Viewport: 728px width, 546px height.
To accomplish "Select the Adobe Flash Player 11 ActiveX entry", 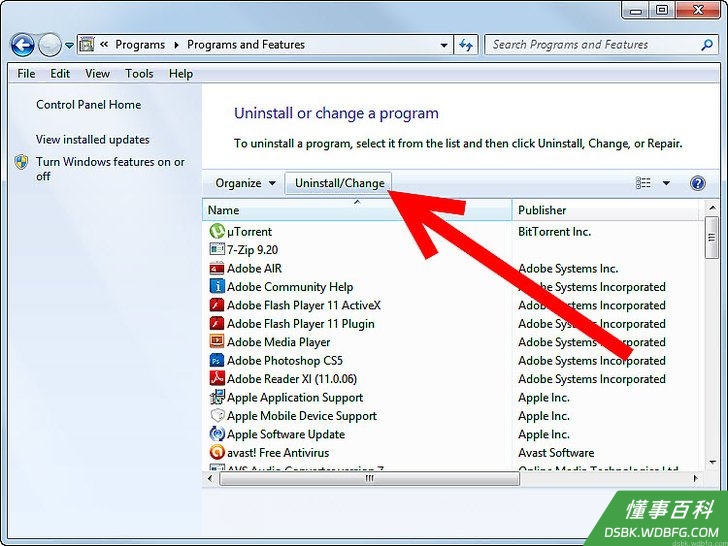I will pyautogui.click(x=304, y=305).
